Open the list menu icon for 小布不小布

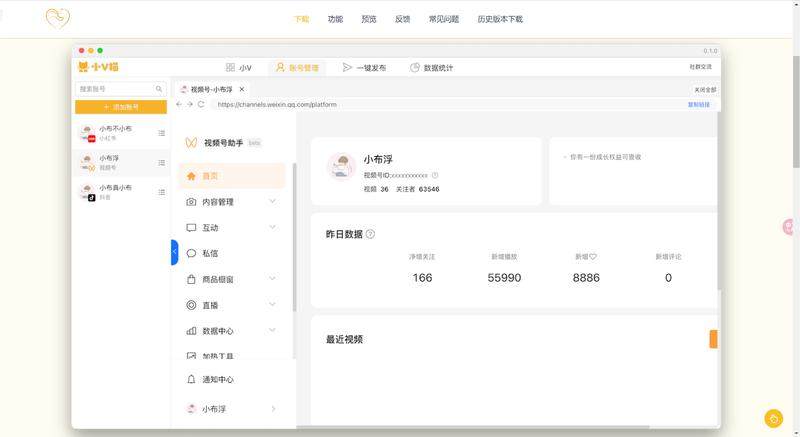(x=161, y=133)
